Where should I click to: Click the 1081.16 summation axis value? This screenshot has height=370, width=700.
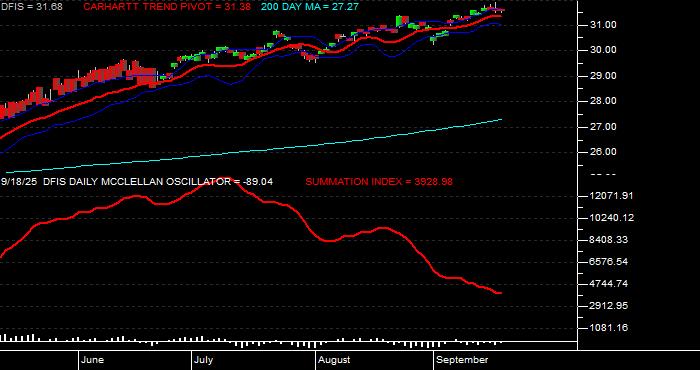tap(608, 328)
